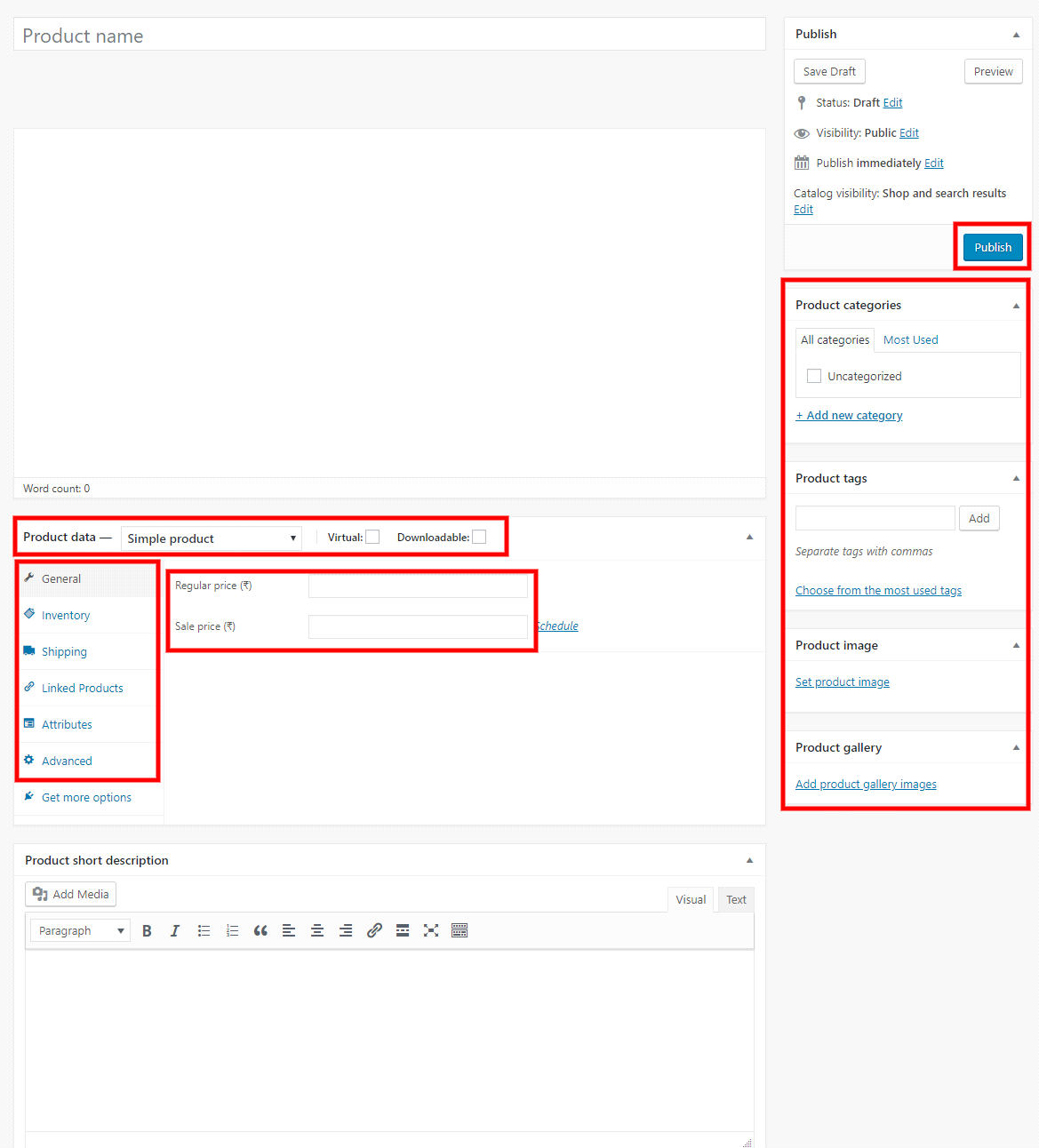Switch to the Text editor tab
Viewport: 1039px width, 1148px height.
point(736,899)
